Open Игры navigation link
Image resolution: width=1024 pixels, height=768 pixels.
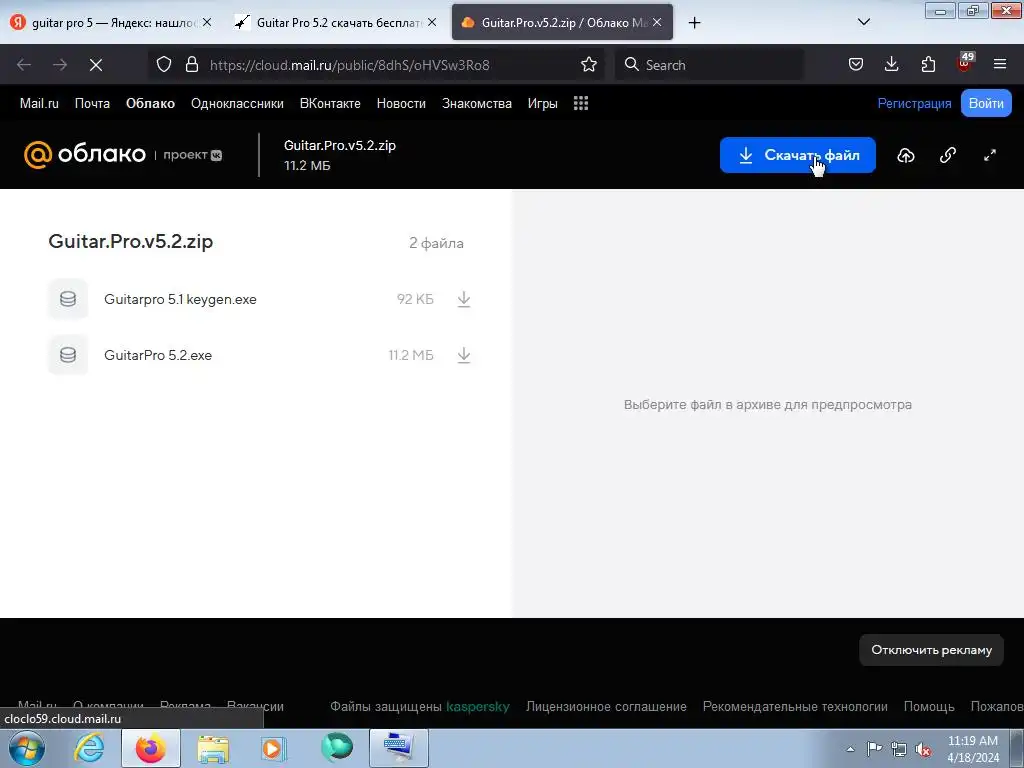click(543, 103)
